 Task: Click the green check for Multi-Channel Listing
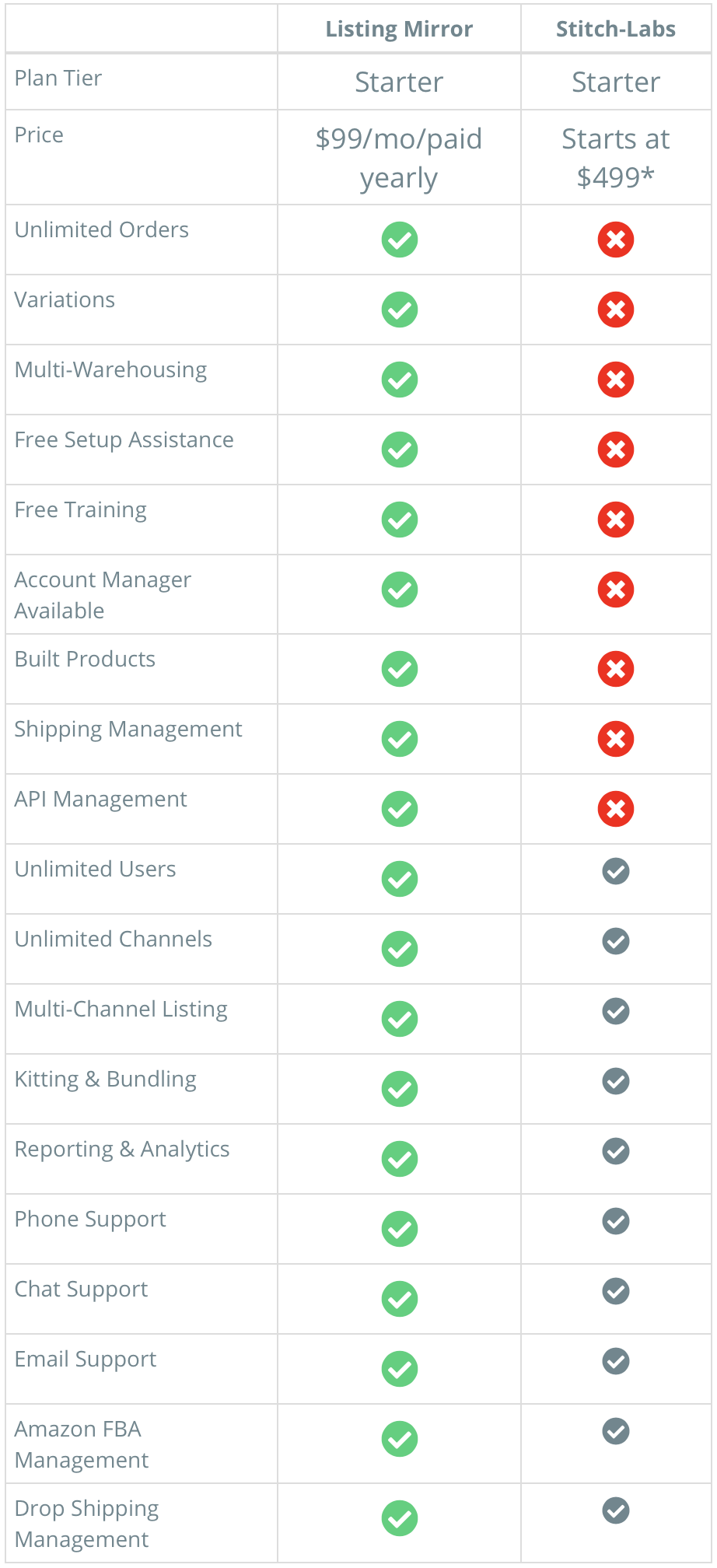click(x=400, y=1019)
